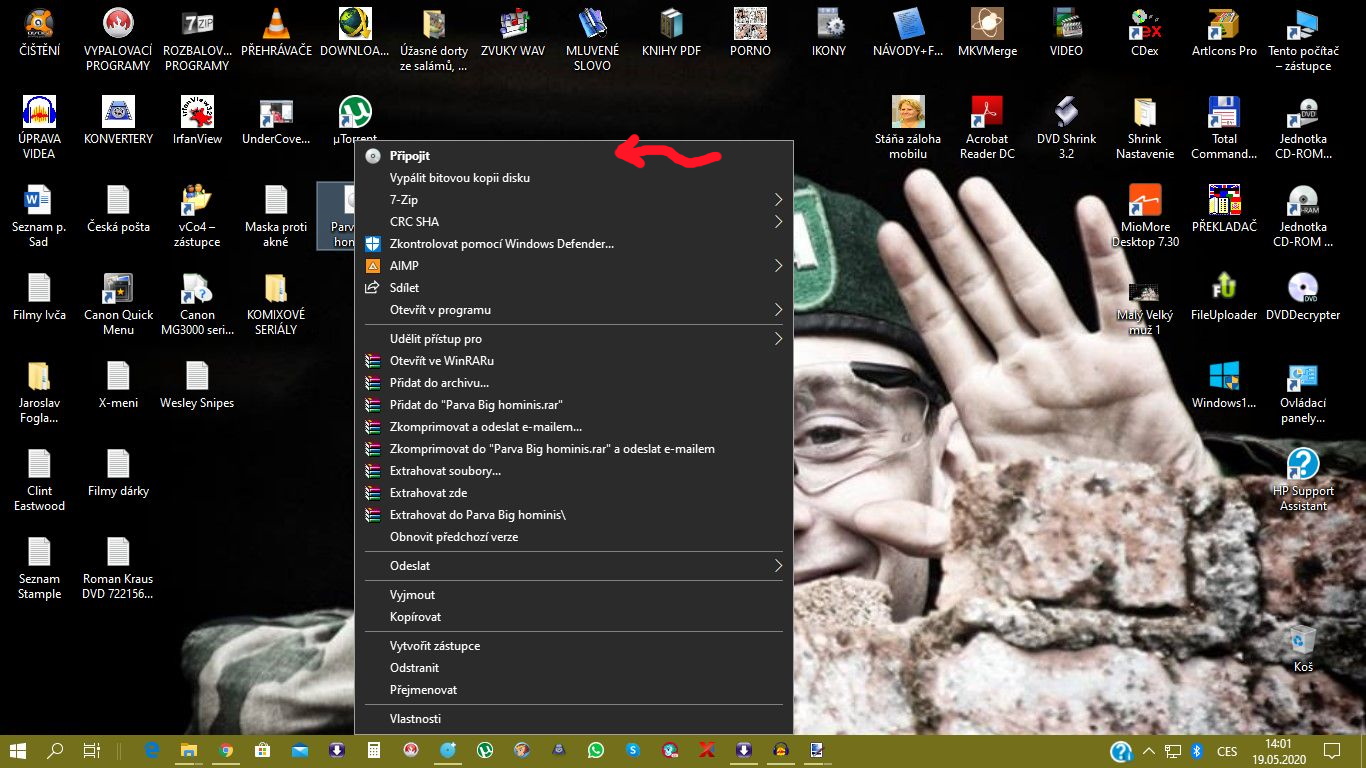1366x768 pixels.
Task: Open HP Support Assistant shortcut
Action: tap(1302, 479)
